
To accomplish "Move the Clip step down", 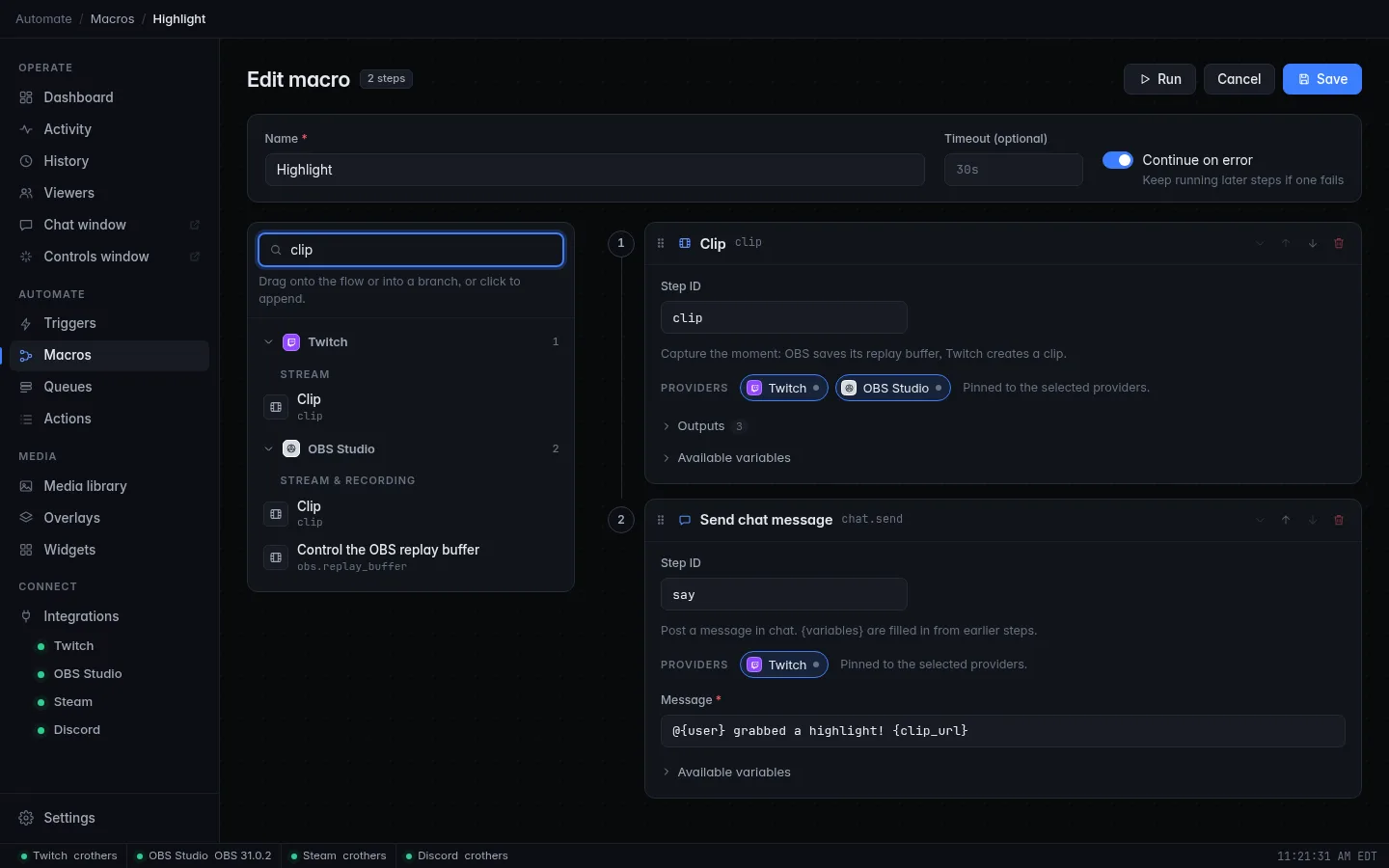I will (x=1313, y=243).
